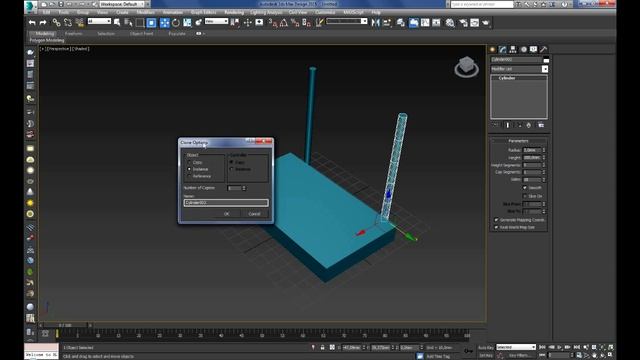Toggle the Slice On checkbox
Screen dimensions: 640x360
[525, 196]
